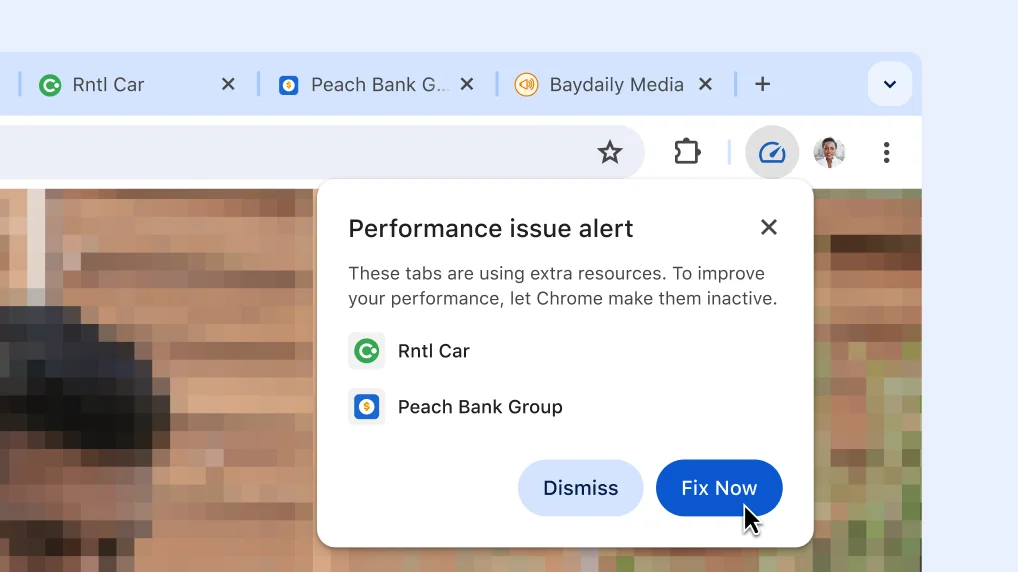The image size is (1018, 572).
Task: Open the profile avatar menu
Action: pos(829,153)
